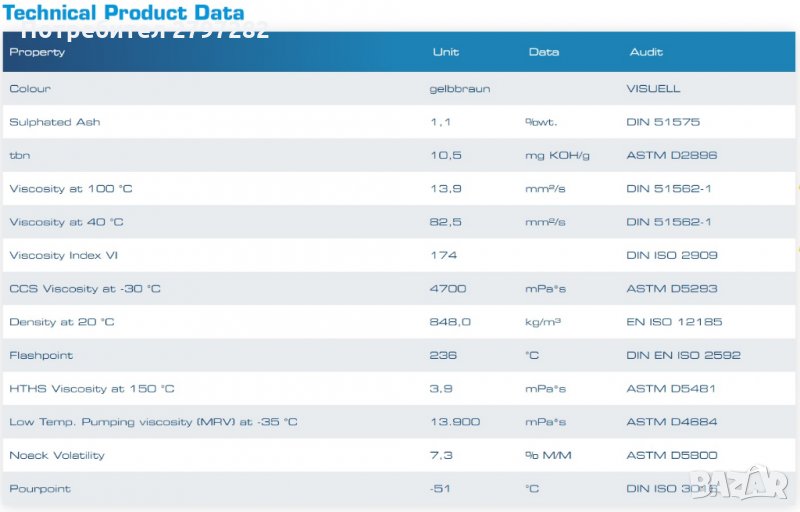Viewport: 800px width, 512px height.
Task: Click the Flashpoint row label
Action: coord(41,355)
